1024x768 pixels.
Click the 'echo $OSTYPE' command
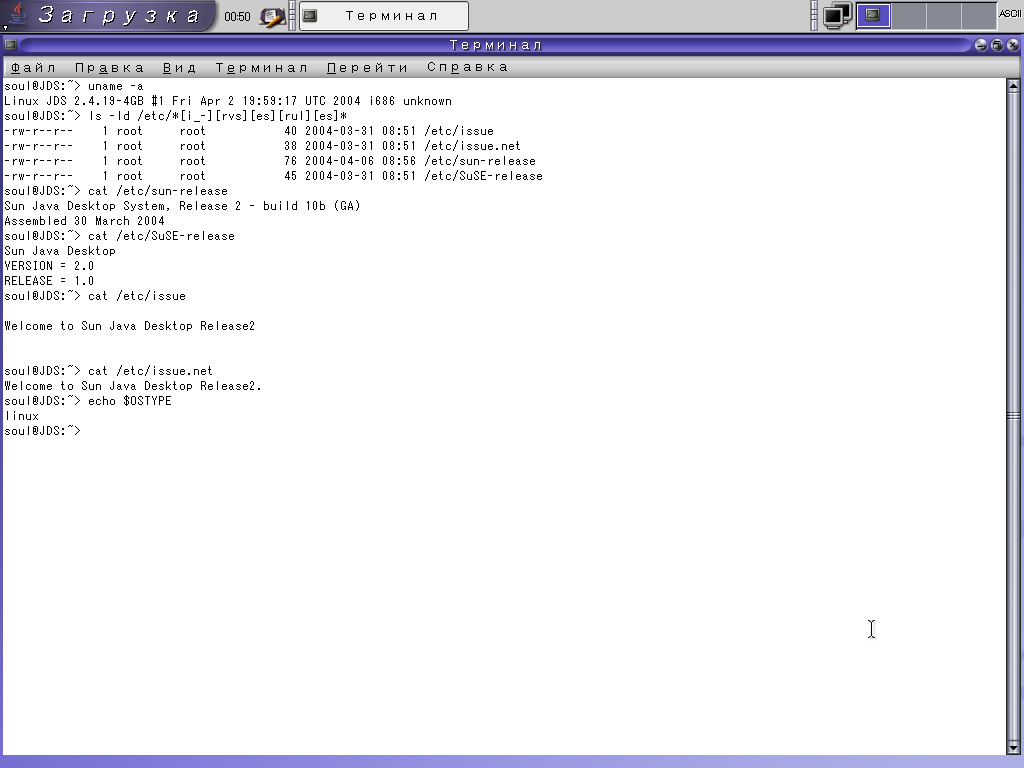[x=130, y=401]
